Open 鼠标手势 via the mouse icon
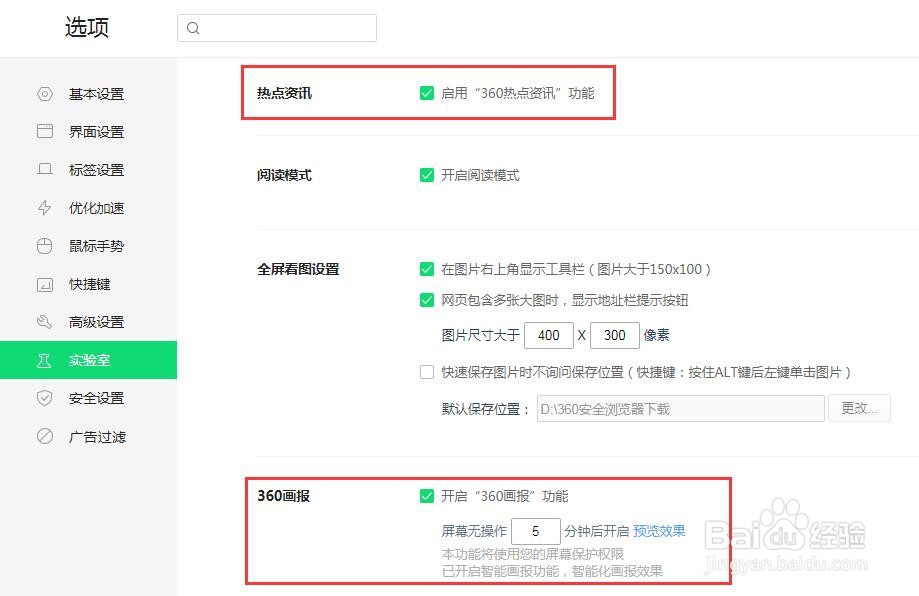 tap(45, 246)
